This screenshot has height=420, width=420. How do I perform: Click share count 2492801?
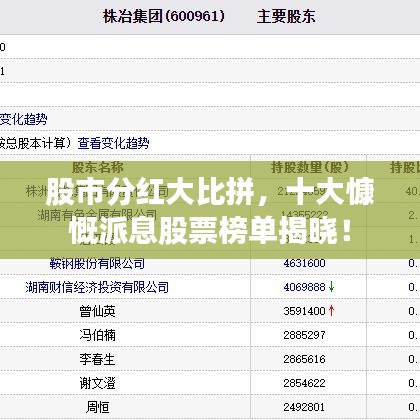(304, 407)
